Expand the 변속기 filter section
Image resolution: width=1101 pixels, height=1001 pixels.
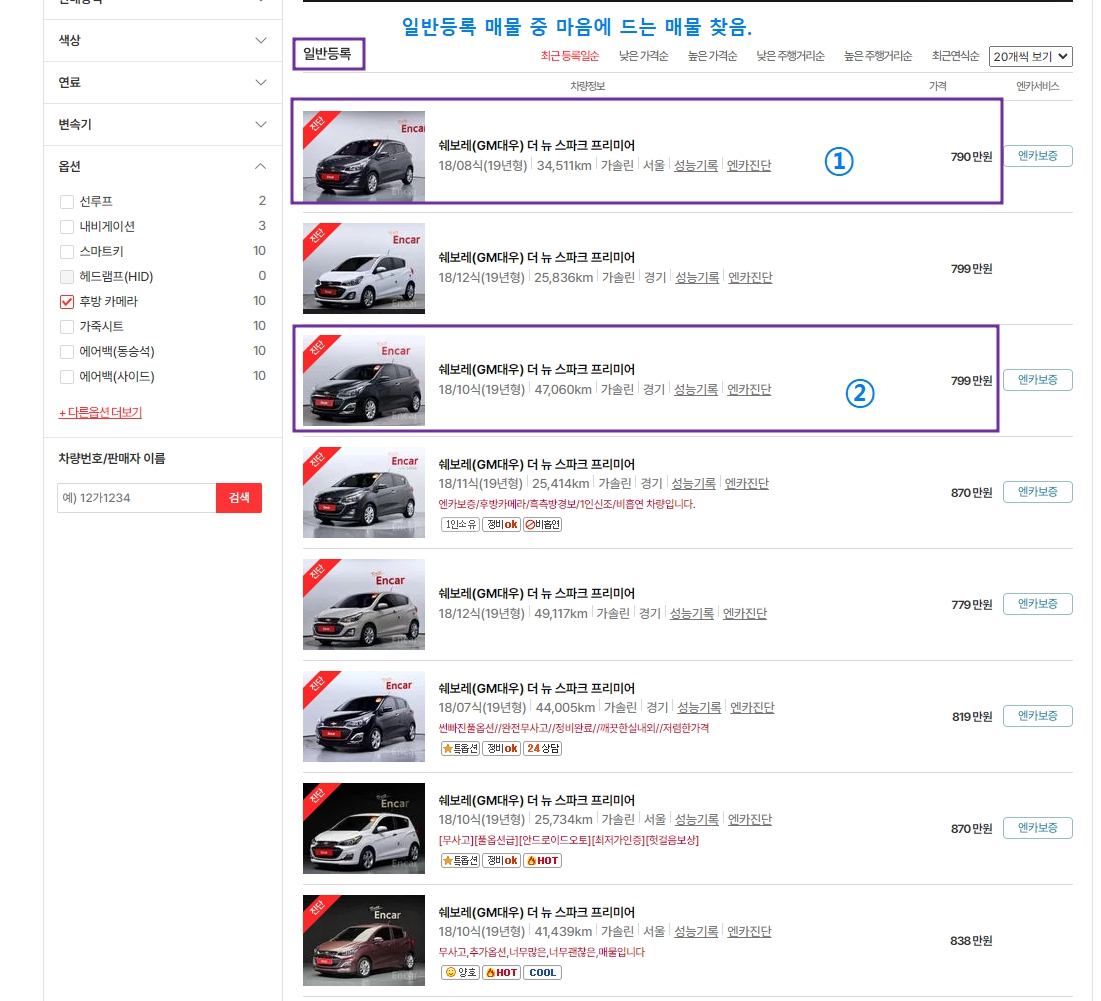(162, 125)
